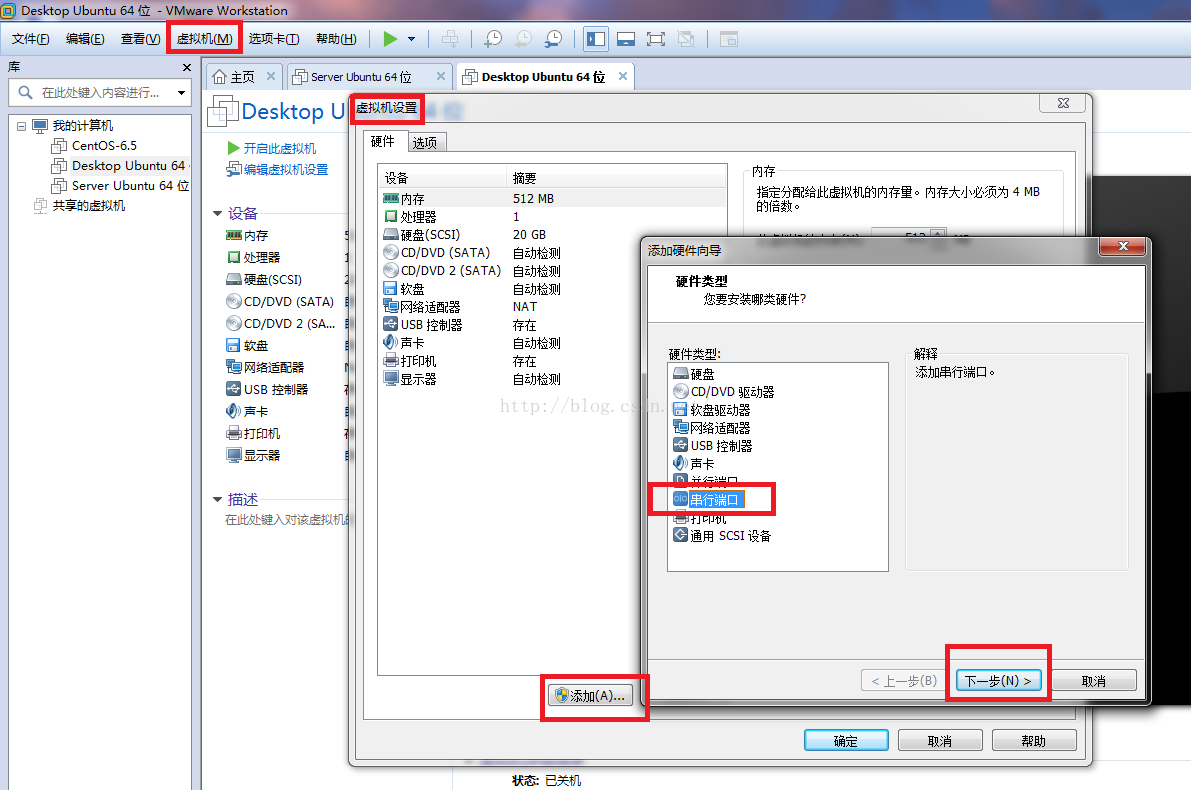
Task: Close the 虚拟机设置 dialog with X
Action: tap(1063, 103)
